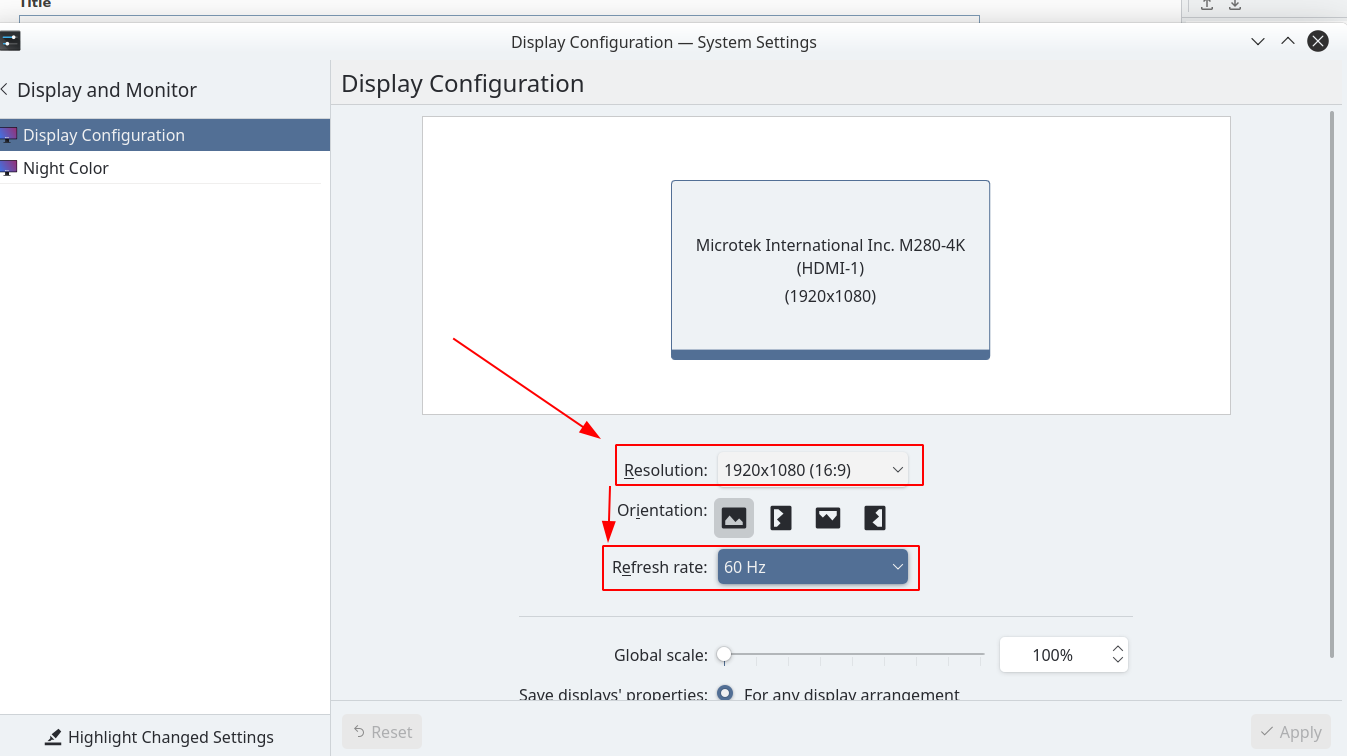Pick the fourth orientation icon, rotated counter-clockwise
The height and width of the screenshot is (756, 1347).
click(x=875, y=518)
